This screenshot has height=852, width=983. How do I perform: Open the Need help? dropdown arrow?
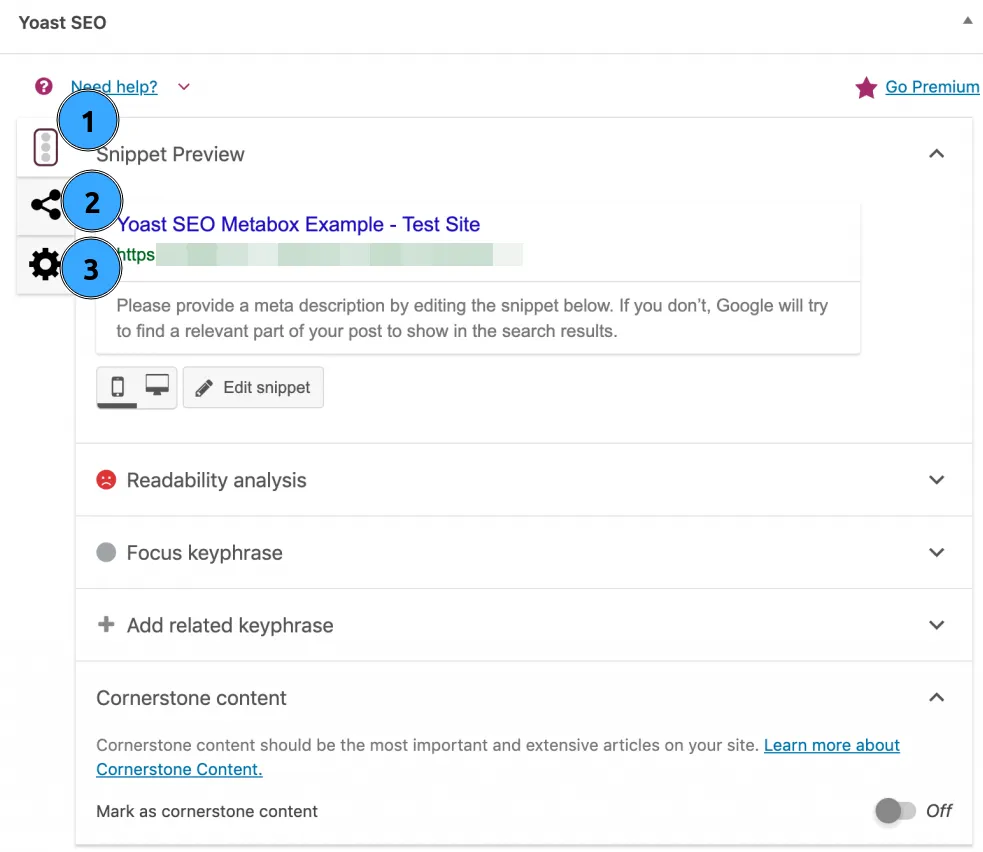click(x=183, y=87)
